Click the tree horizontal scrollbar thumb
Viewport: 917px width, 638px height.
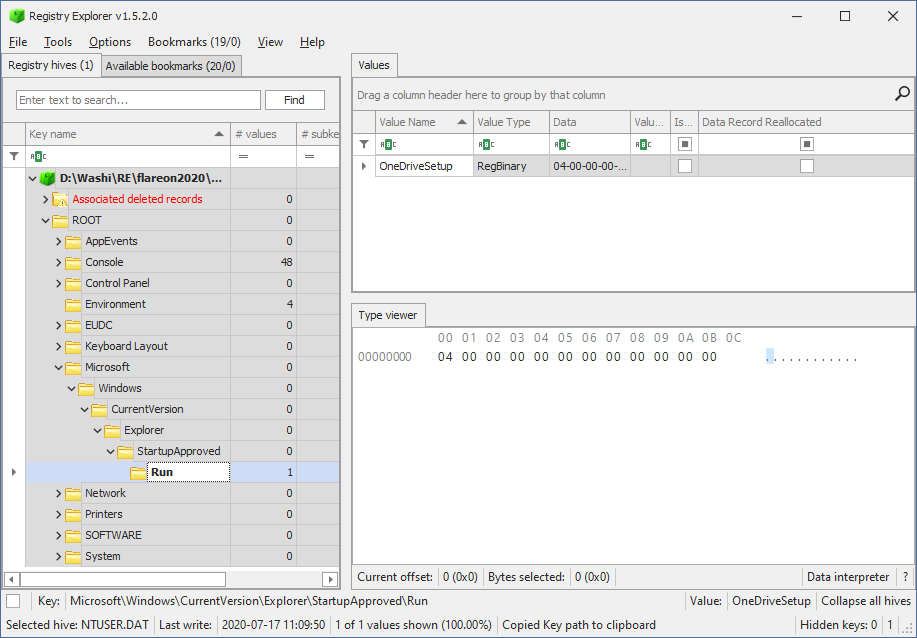coord(123,579)
